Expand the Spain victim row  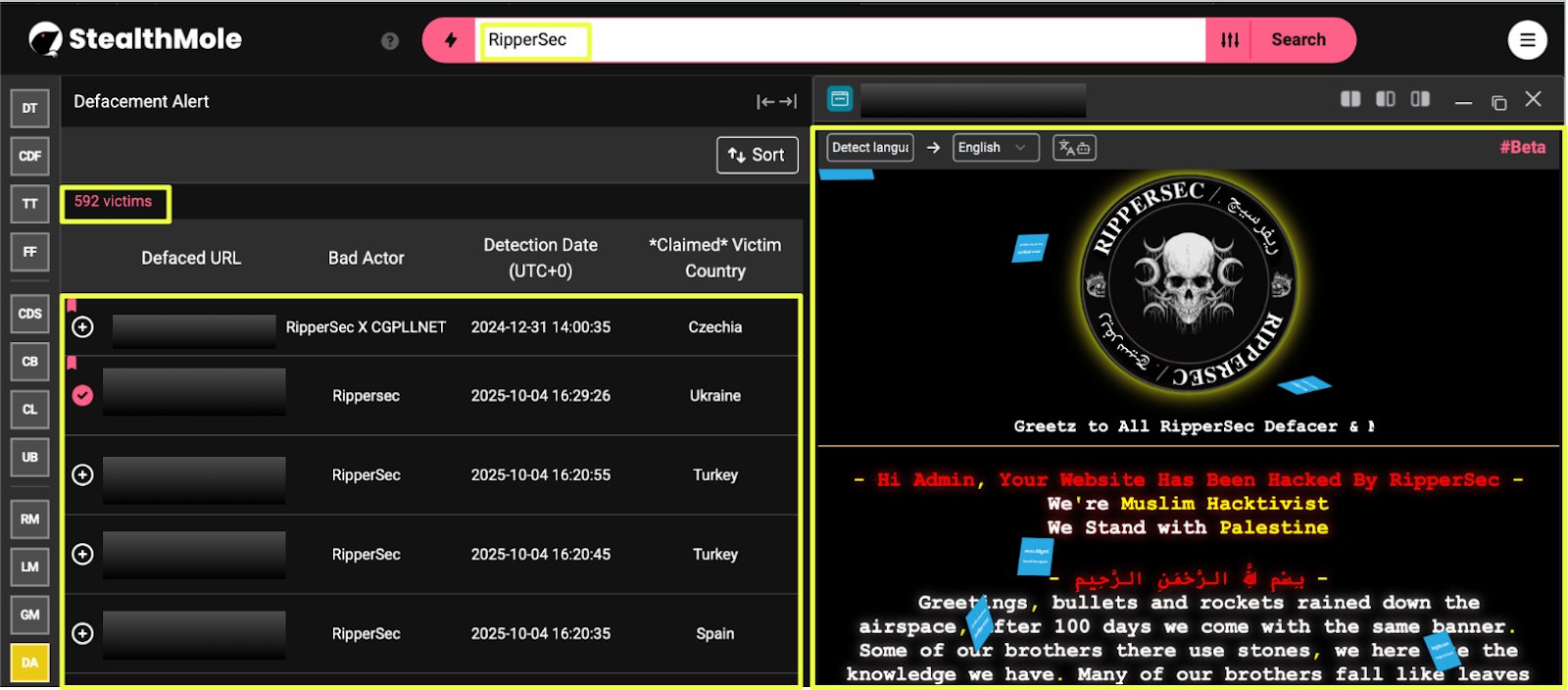[x=83, y=634]
